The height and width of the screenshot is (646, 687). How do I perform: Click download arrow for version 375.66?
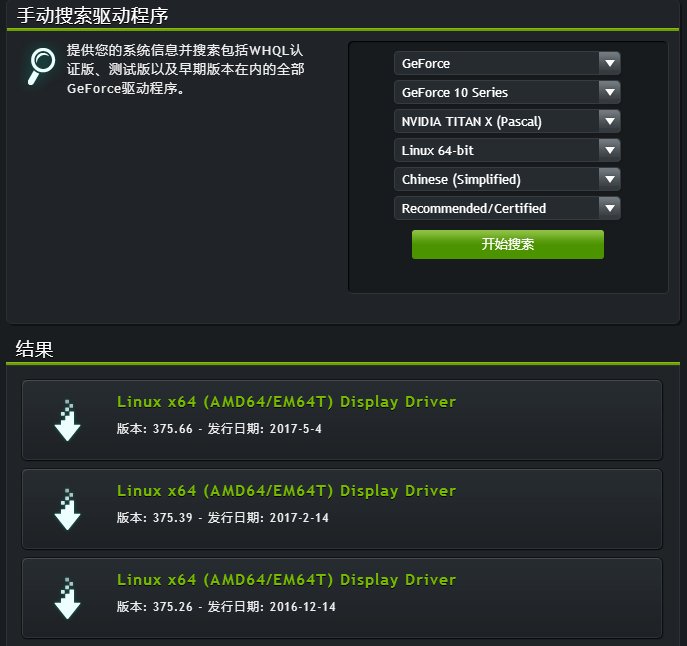(x=67, y=420)
